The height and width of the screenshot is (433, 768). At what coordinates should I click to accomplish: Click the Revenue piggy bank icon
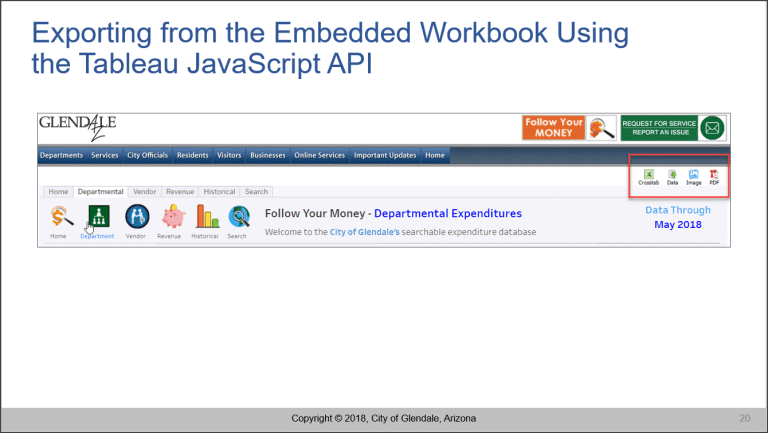click(x=172, y=216)
